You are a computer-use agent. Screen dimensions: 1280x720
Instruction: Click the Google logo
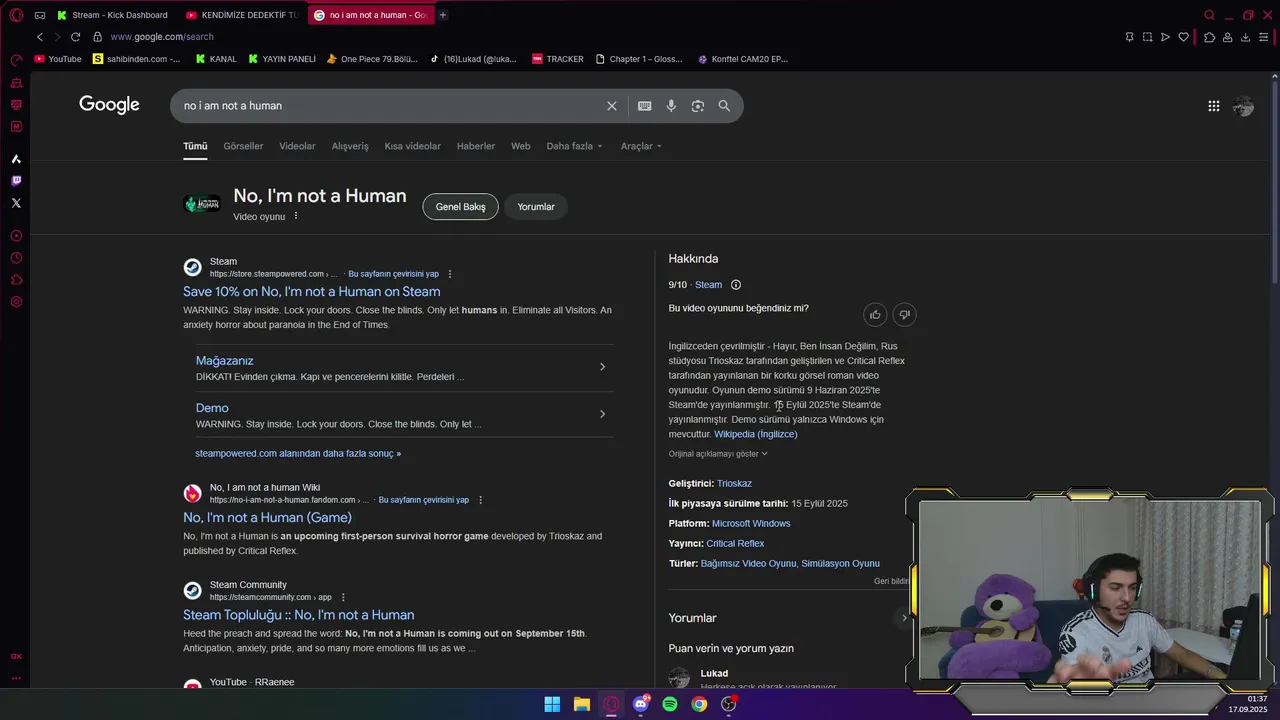[x=109, y=105]
